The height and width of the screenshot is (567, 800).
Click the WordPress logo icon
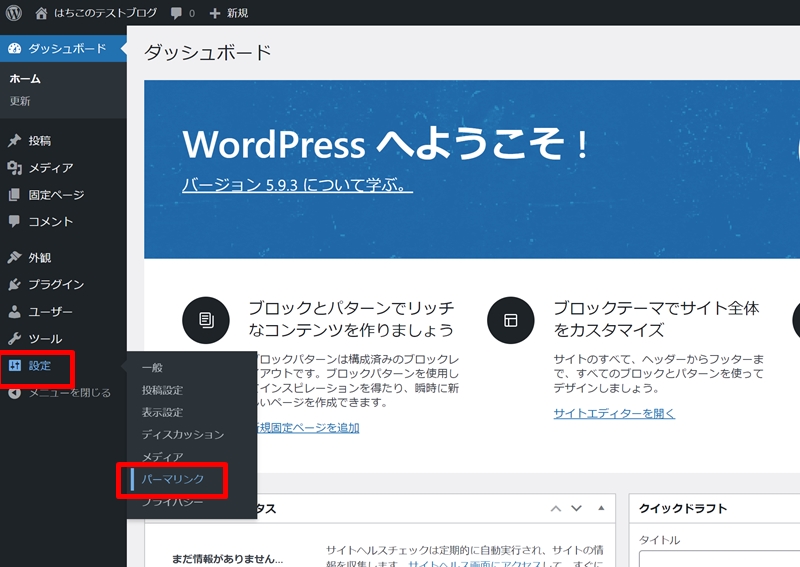point(14,13)
